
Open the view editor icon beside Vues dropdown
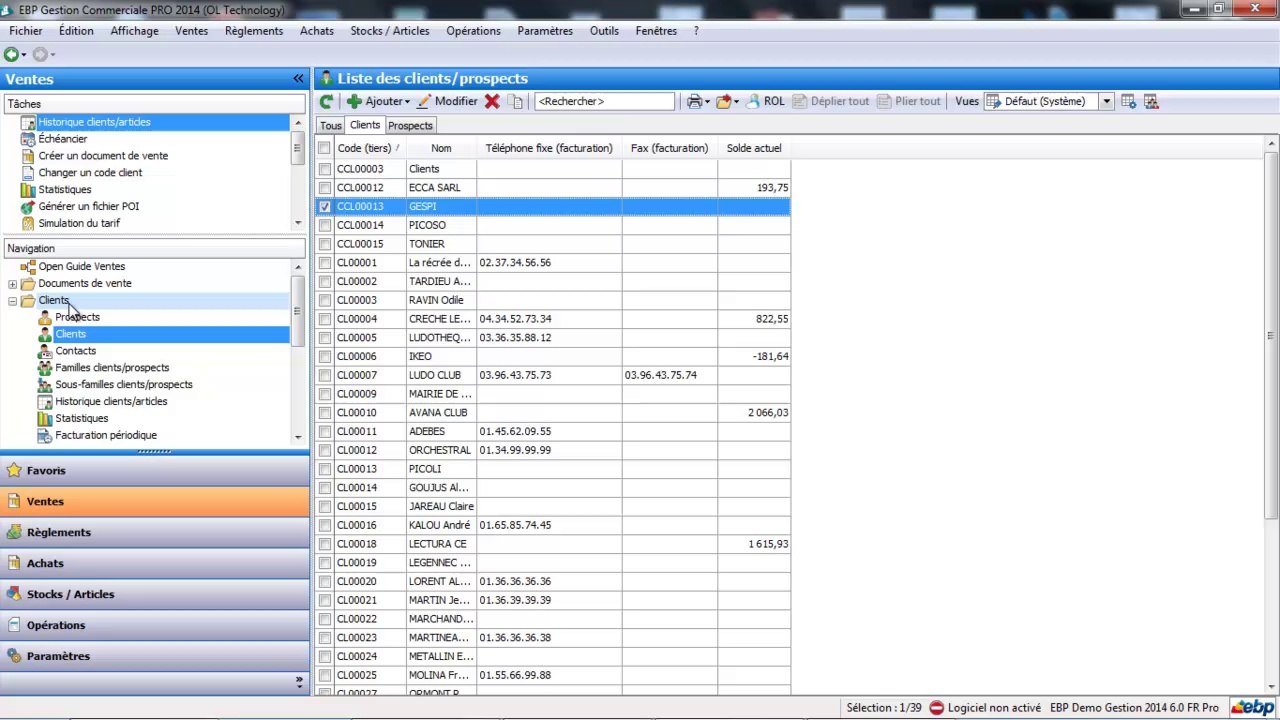point(1129,101)
